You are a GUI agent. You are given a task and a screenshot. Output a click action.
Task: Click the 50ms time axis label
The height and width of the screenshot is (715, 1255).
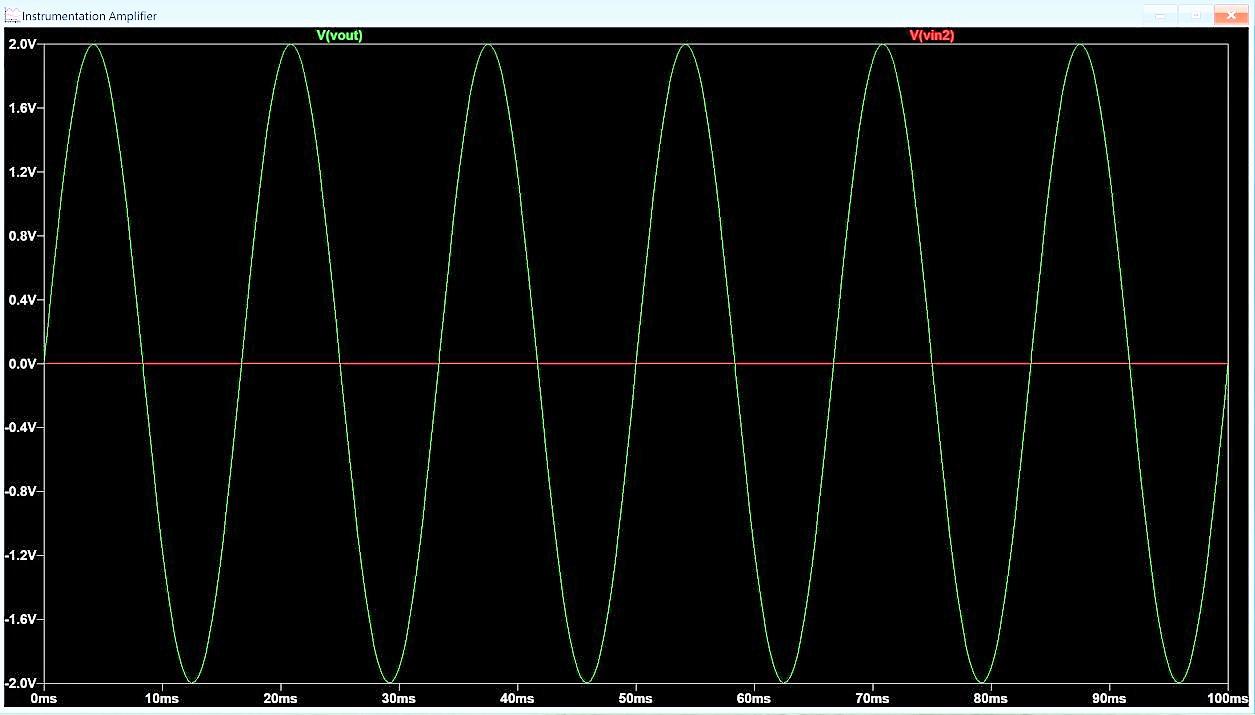(x=635, y=698)
